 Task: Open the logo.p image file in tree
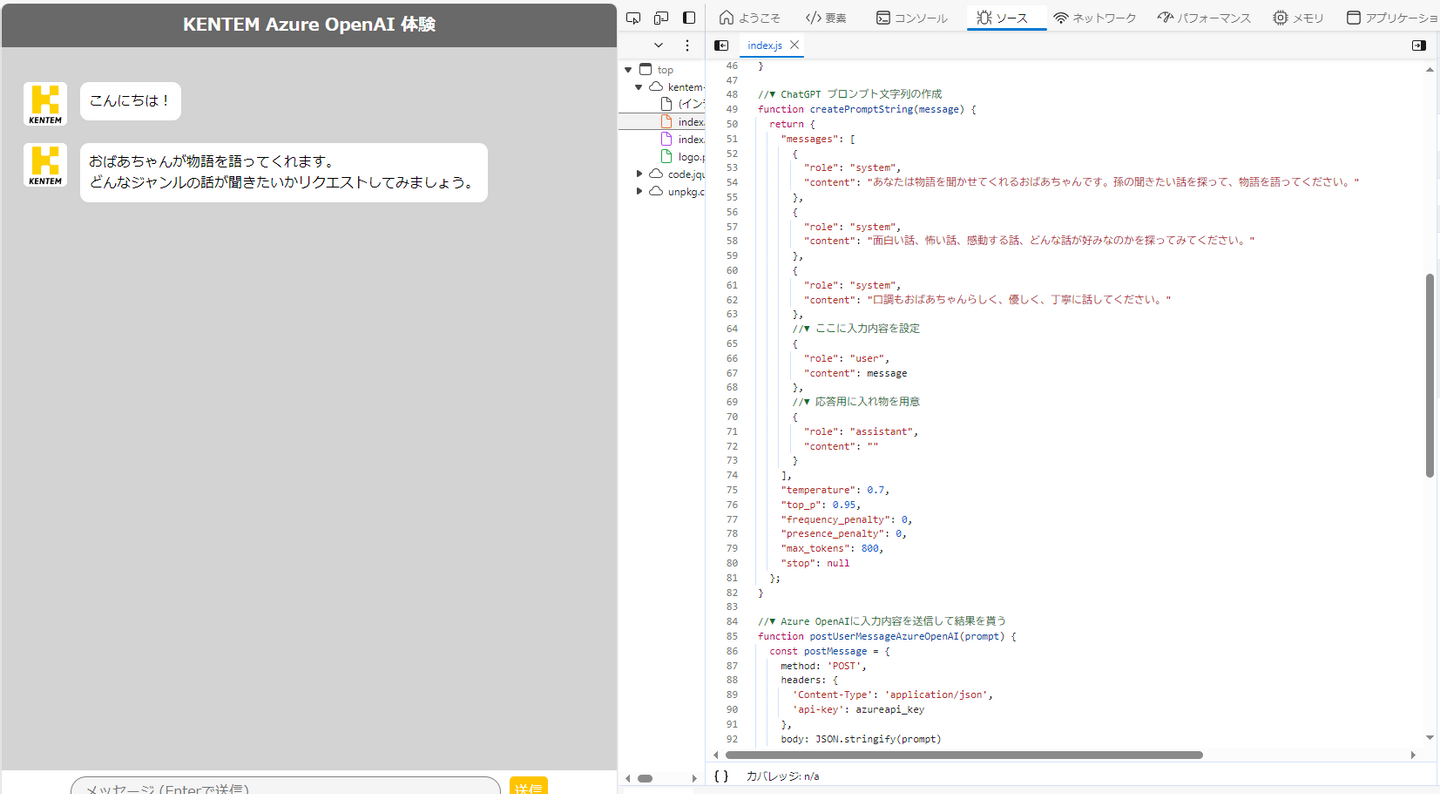pos(683,157)
